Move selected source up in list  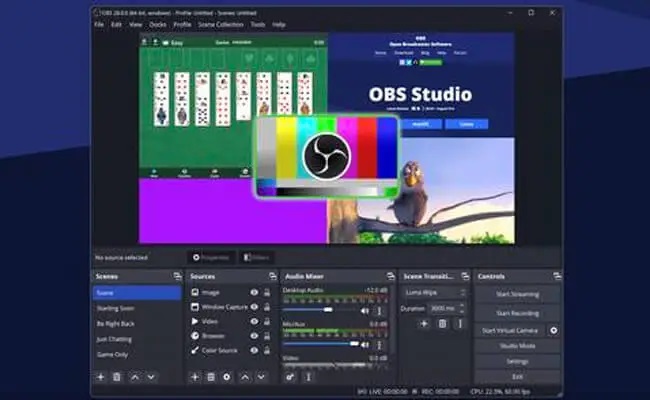click(x=244, y=377)
